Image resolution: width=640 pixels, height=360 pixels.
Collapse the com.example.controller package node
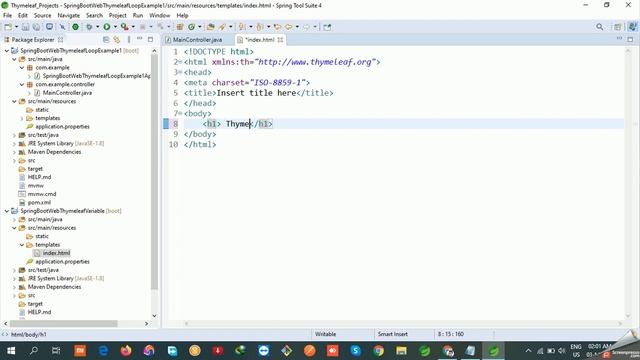click(x=22, y=84)
